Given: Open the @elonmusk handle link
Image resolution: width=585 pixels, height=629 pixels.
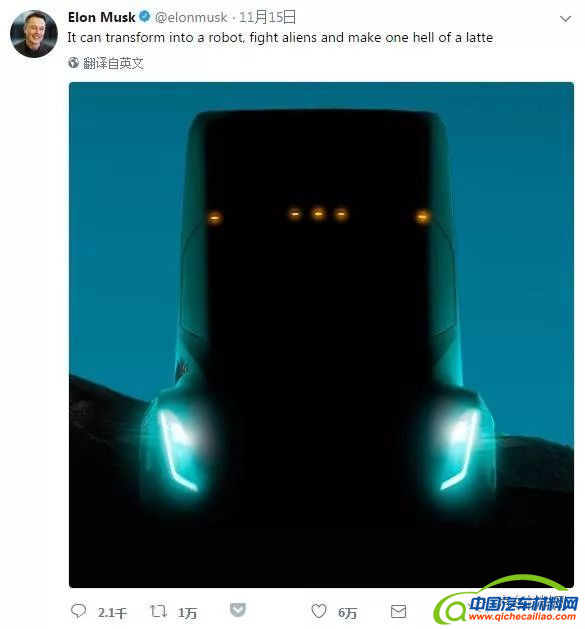Looking at the screenshot, I should pyautogui.click(x=191, y=17).
